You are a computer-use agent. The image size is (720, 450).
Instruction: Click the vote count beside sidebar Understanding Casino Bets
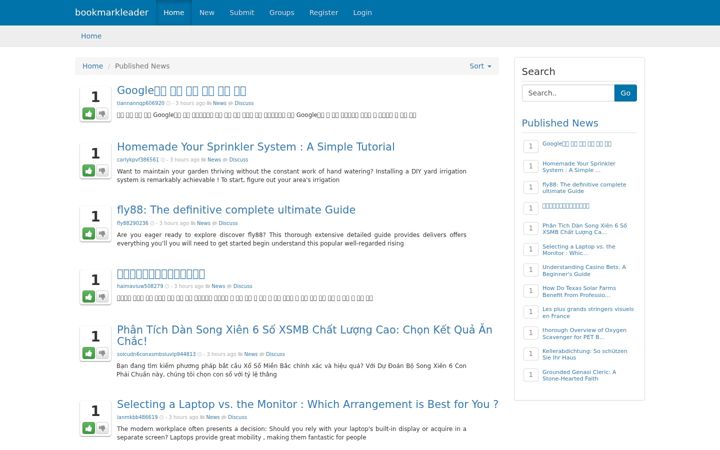tap(530, 270)
